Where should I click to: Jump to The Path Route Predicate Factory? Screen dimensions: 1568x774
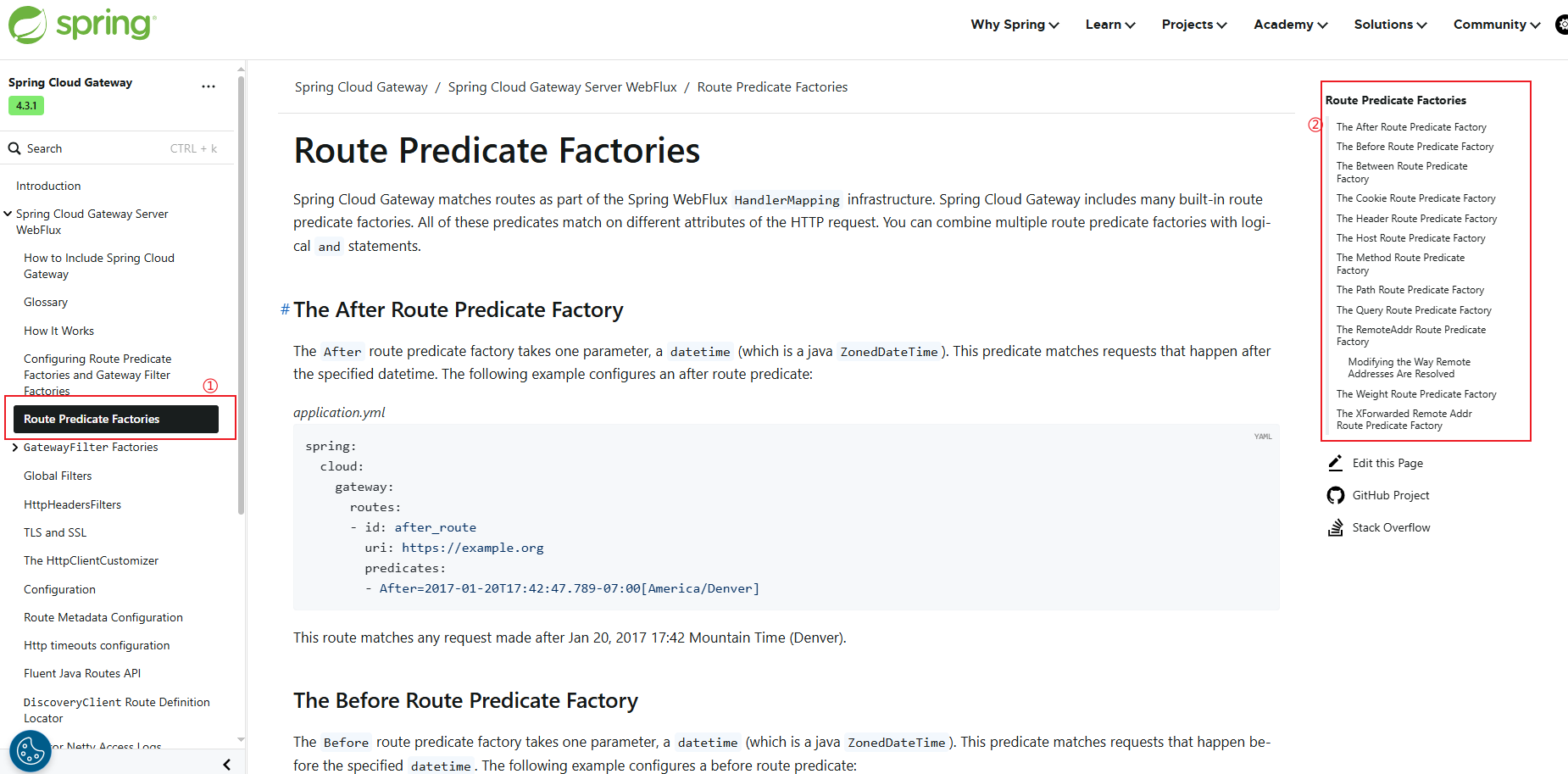pyautogui.click(x=1410, y=290)
